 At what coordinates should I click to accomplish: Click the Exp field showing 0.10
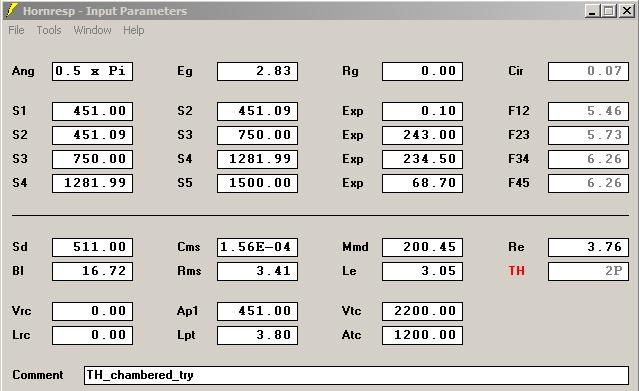coord(423,111)
